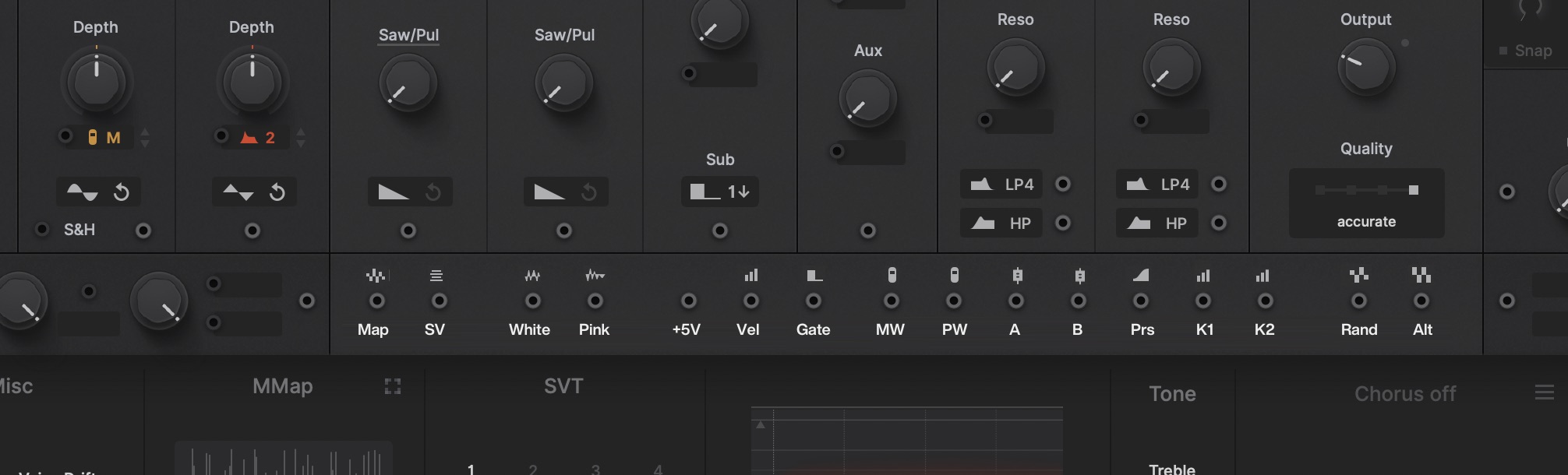Select SVT tab number 1

(471, 470)
